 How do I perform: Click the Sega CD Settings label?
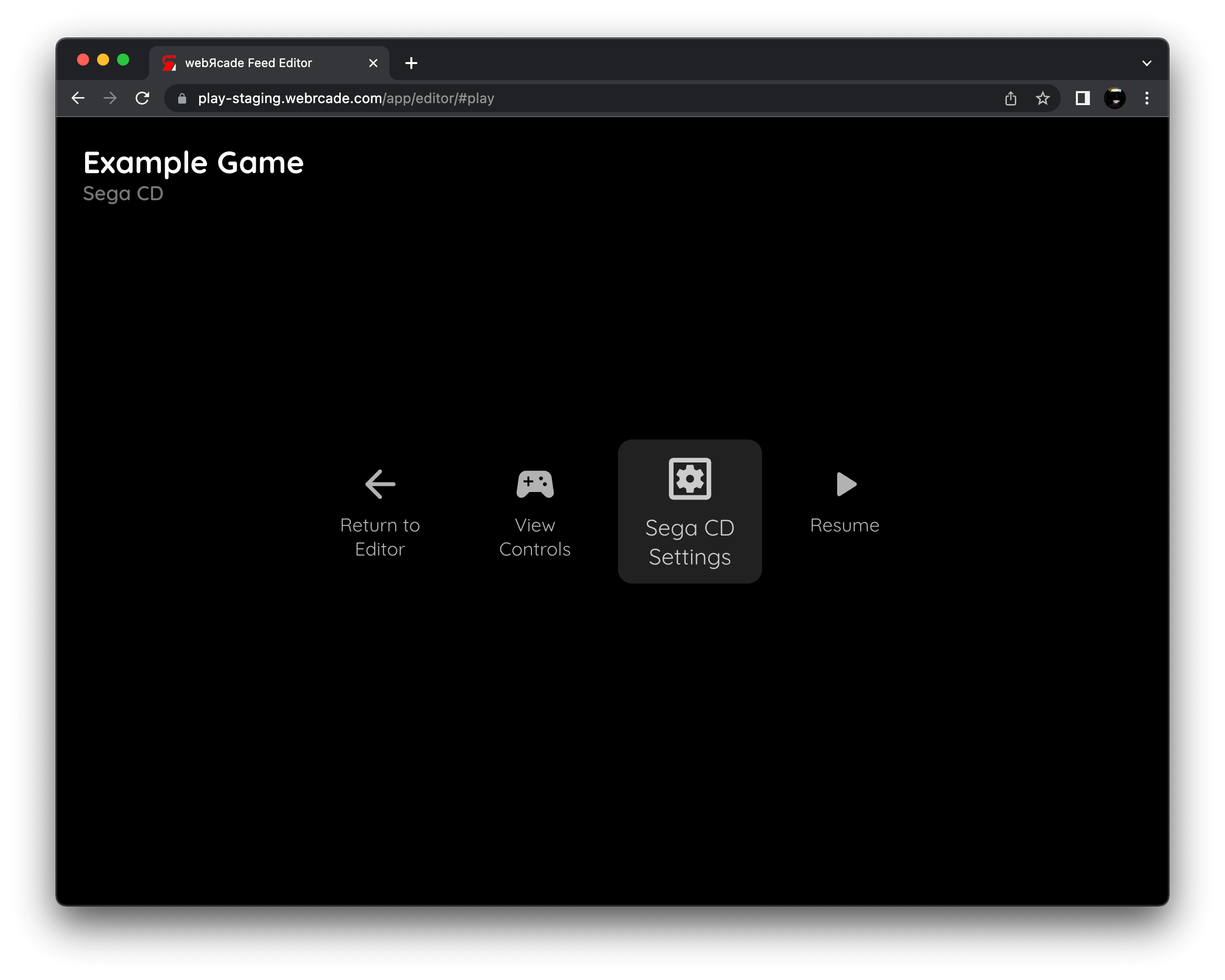tap(689, 542)
